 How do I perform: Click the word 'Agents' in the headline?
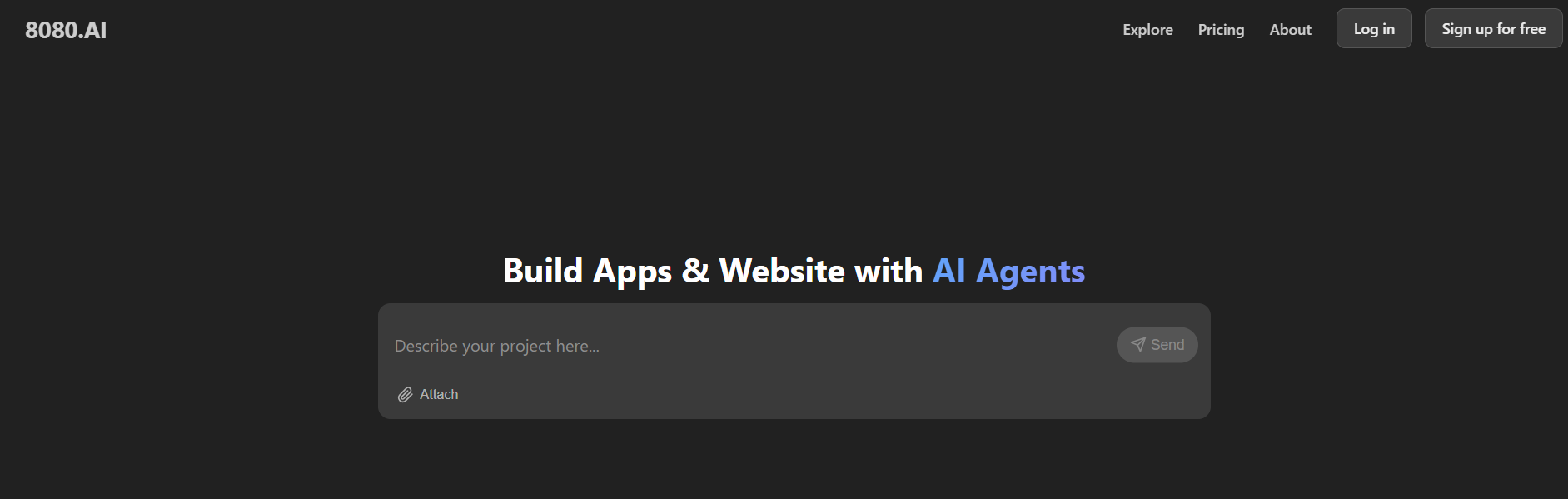pyautogui.click(x=1030, y=272)
